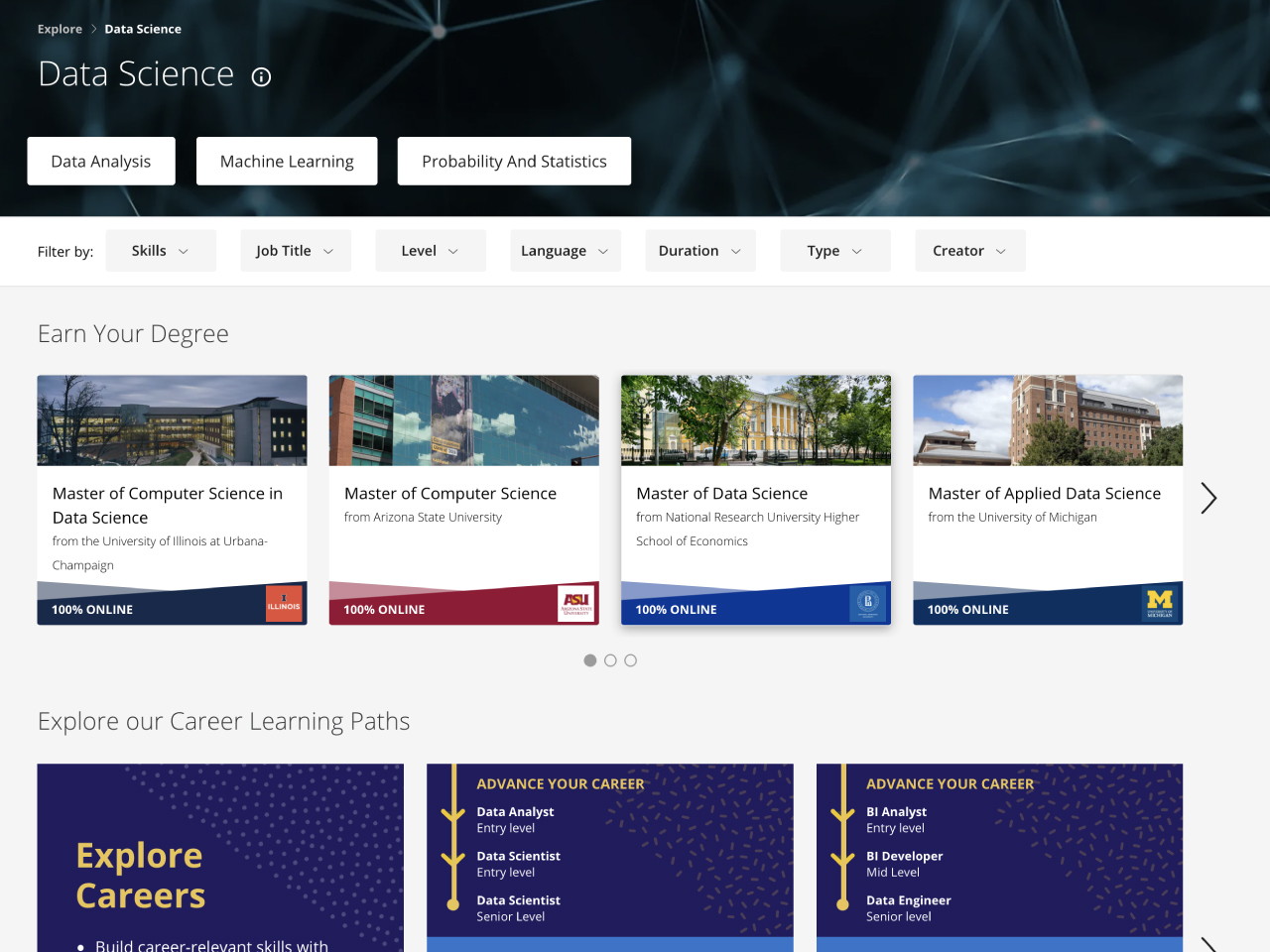Click the Machine Learning topic button
The height and width of the screenshot is (952, 1270).
click(287, 161)
